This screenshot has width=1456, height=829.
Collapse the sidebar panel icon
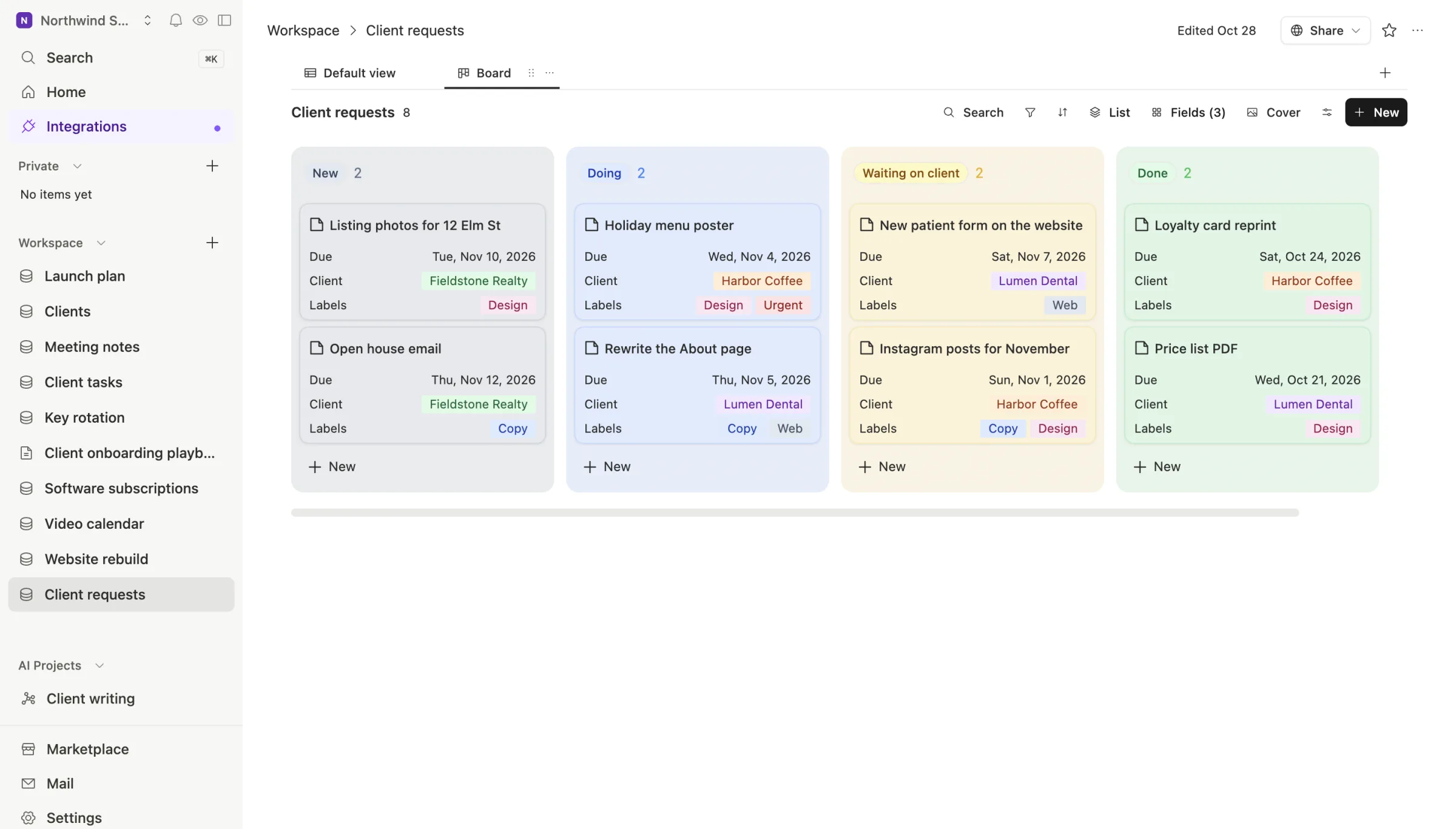coord(224,21)
